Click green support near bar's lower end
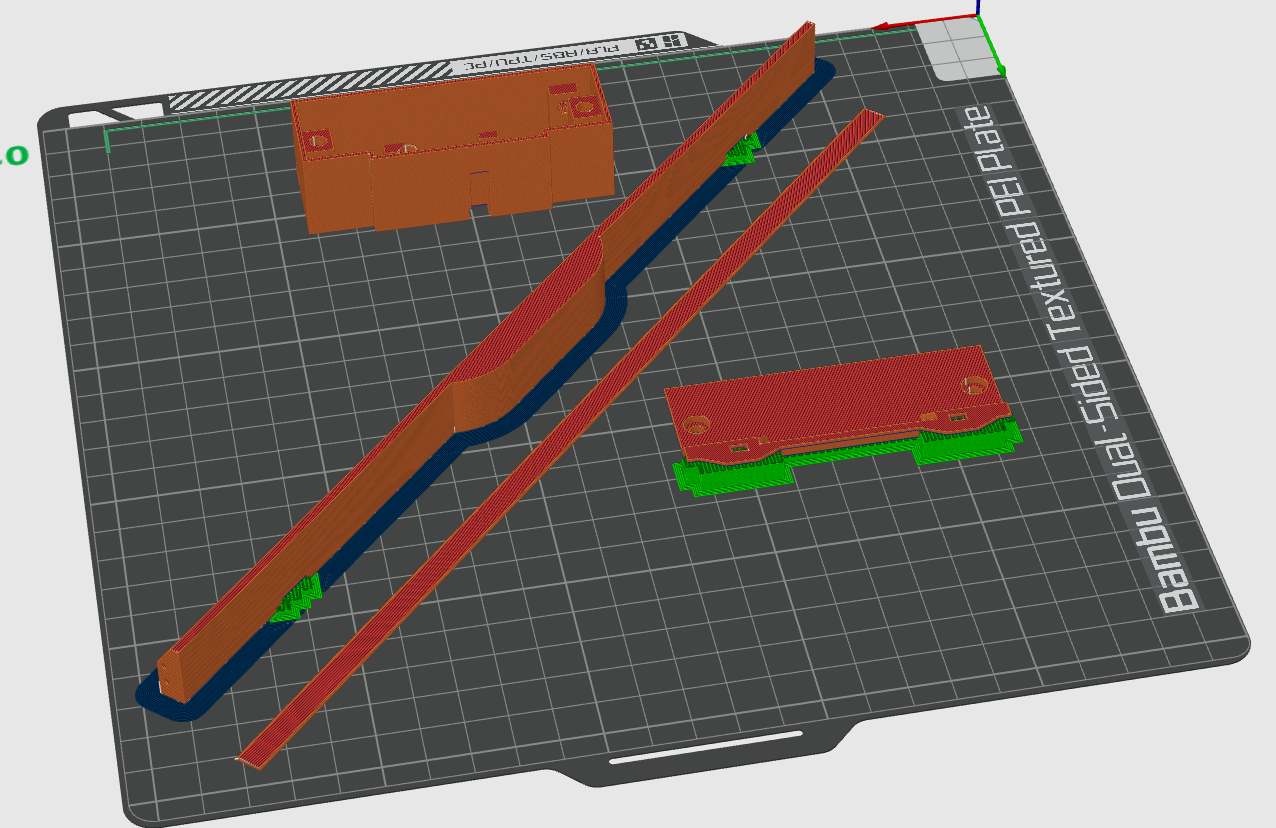This screenshot has width=1276, height=828. coord(296,599)
